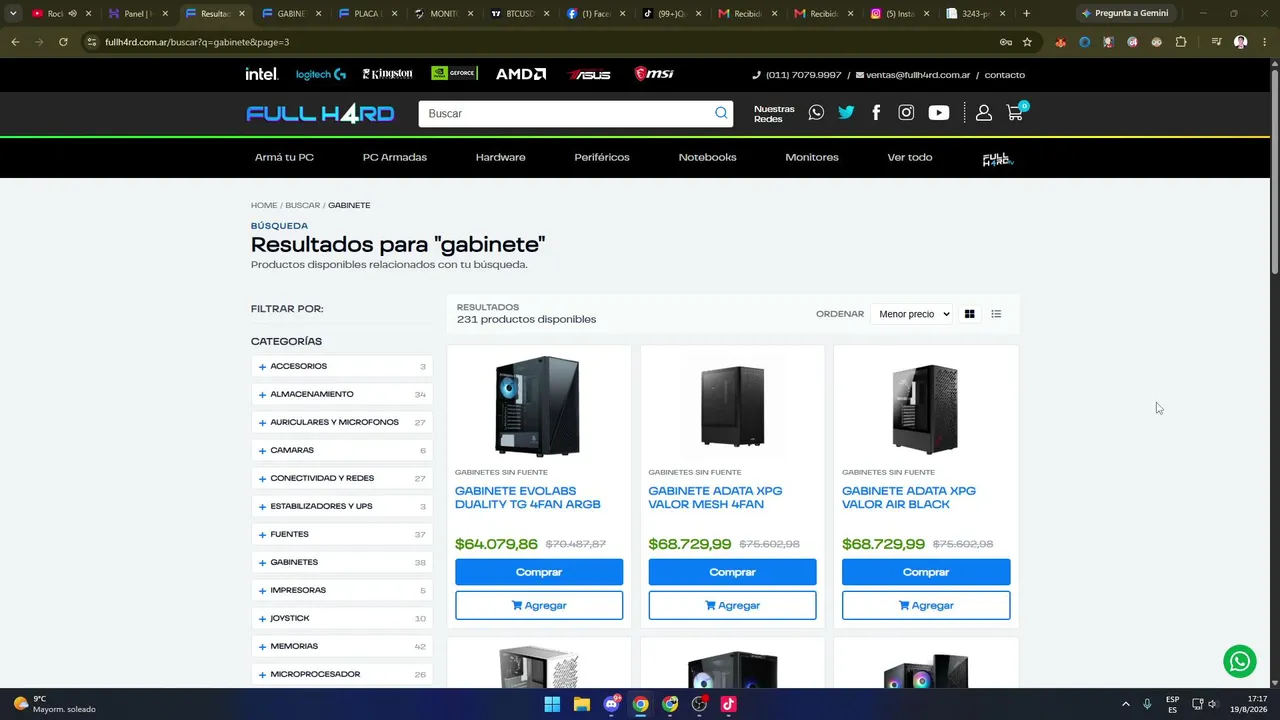Open the floating WhatsApp chat button

[1240, 661]
